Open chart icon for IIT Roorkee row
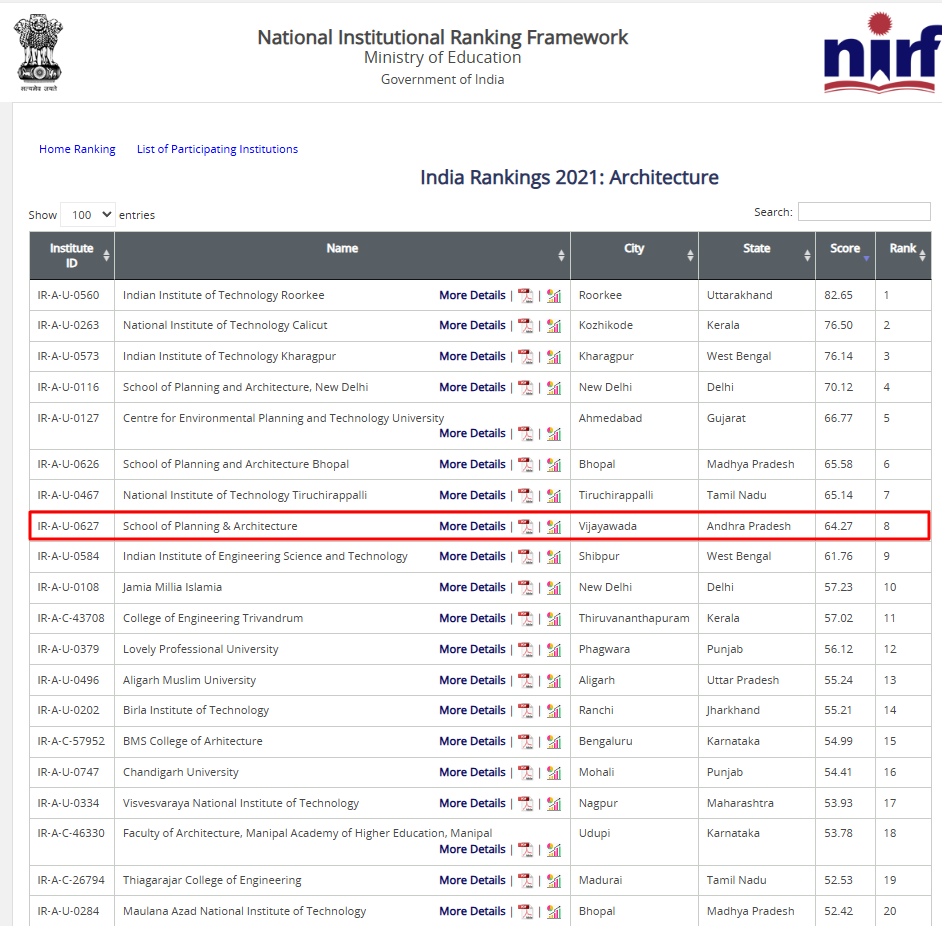Viewport: 942px width, 926px height. pos(554,296)
